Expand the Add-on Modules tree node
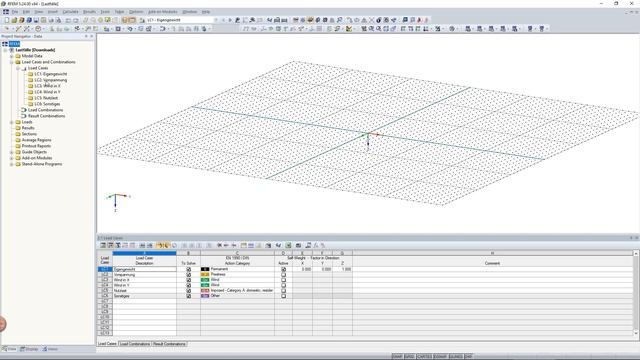 pyautogui.click(x=12, y=158)
